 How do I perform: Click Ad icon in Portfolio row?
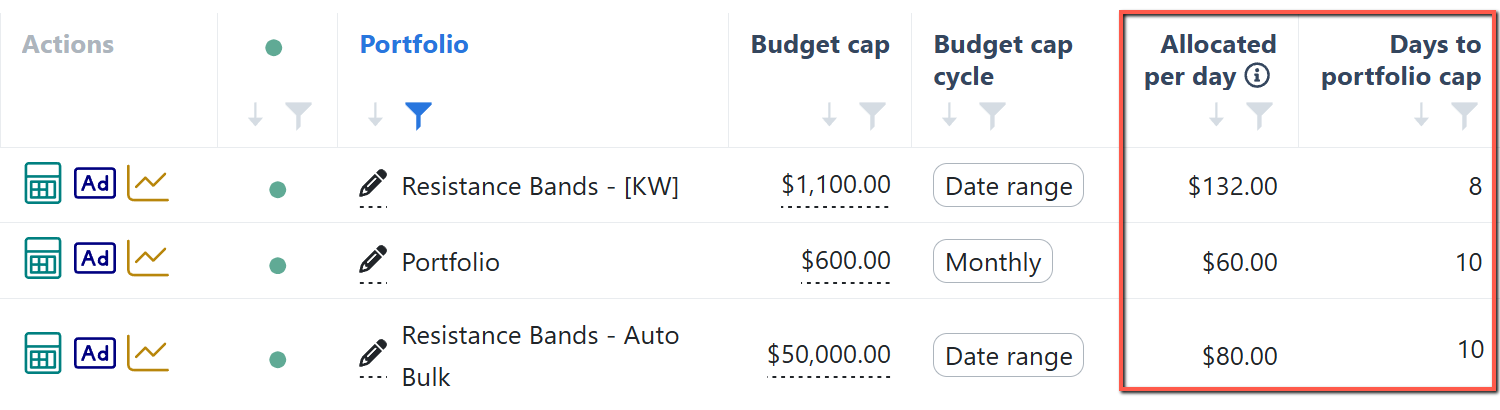[x=95, y=259]
